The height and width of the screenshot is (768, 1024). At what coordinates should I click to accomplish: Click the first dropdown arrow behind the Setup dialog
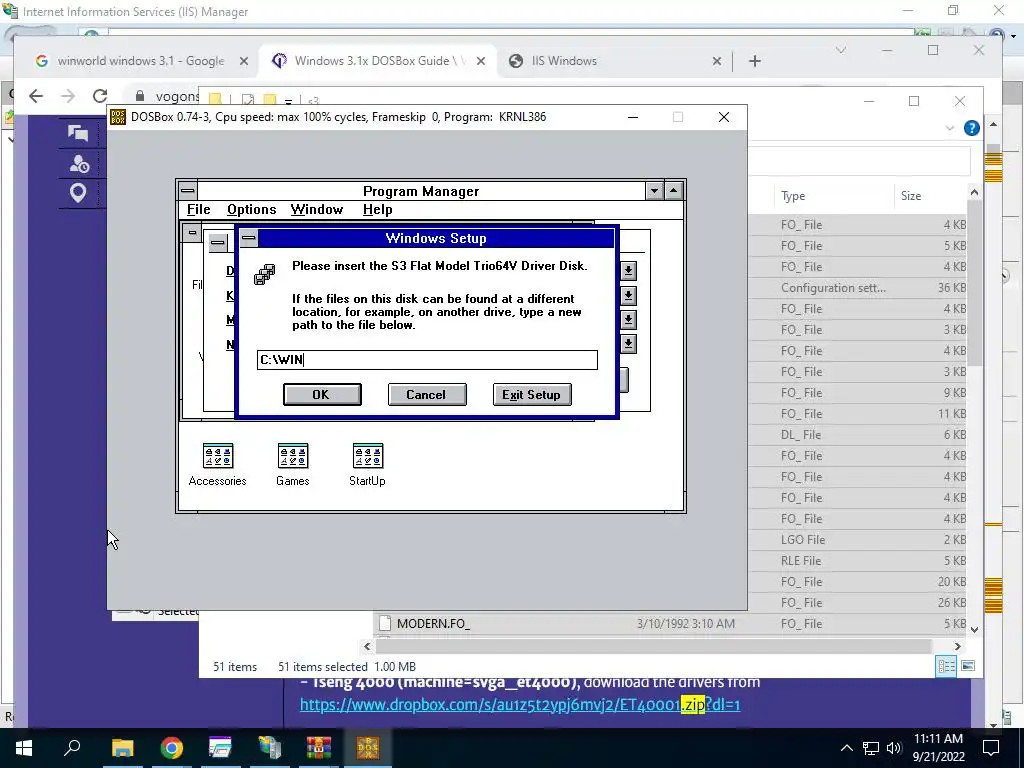[628, 270]
